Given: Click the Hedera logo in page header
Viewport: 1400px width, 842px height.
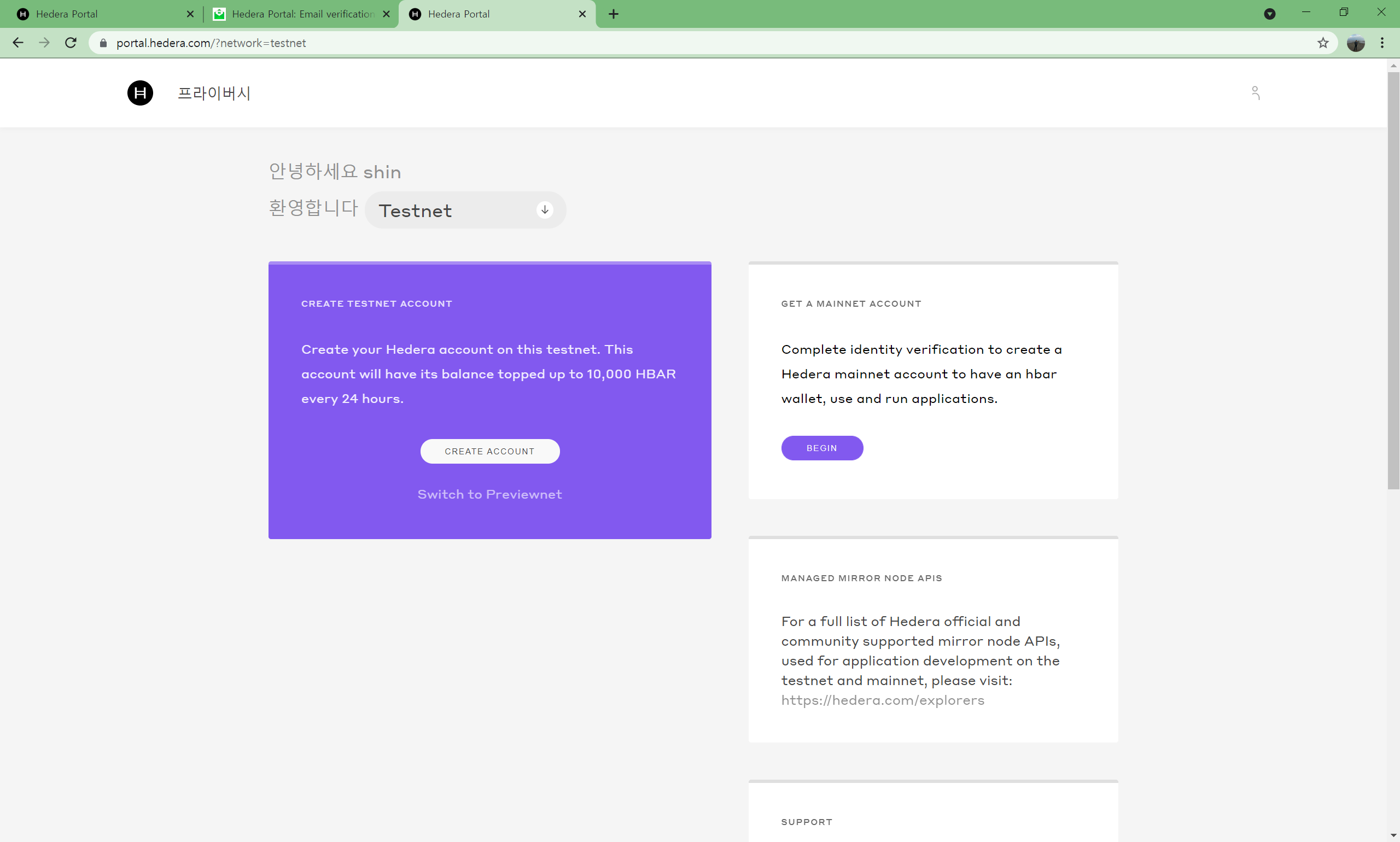Looking at the screenshot, I should pos(140,93).
